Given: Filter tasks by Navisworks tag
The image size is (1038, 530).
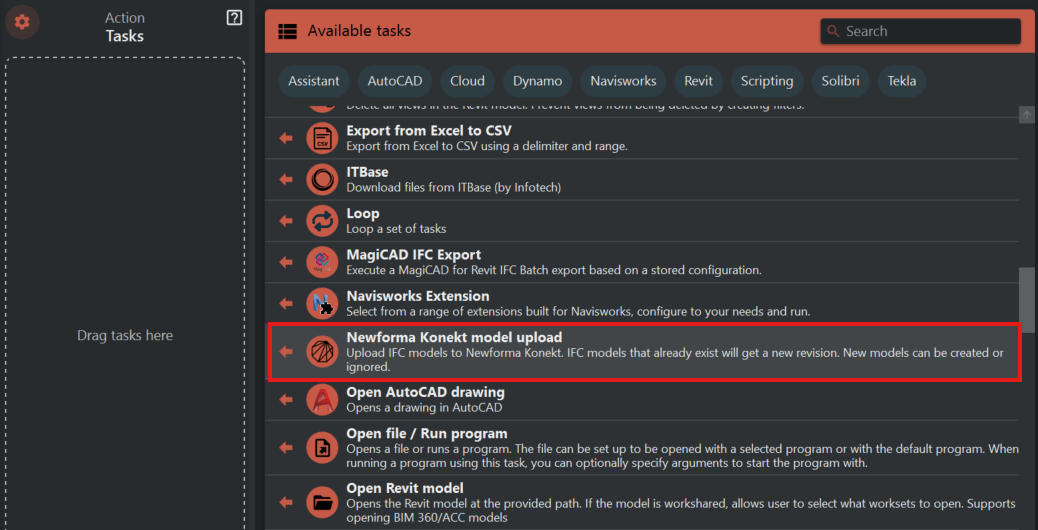Looking at the screenshot, I should click(623, 81).
